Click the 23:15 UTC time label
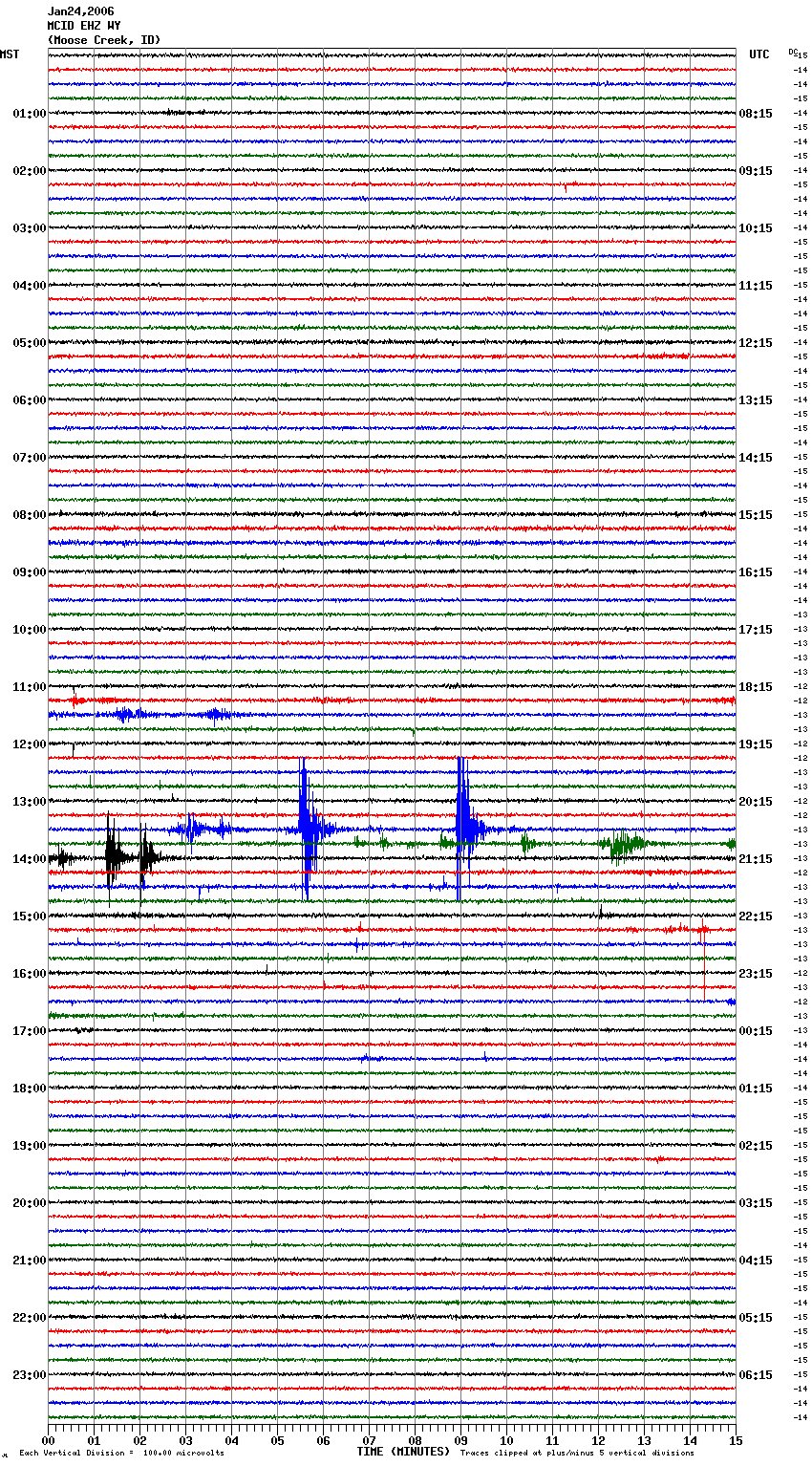The image size is (812, 1466). tap(756, 974)
